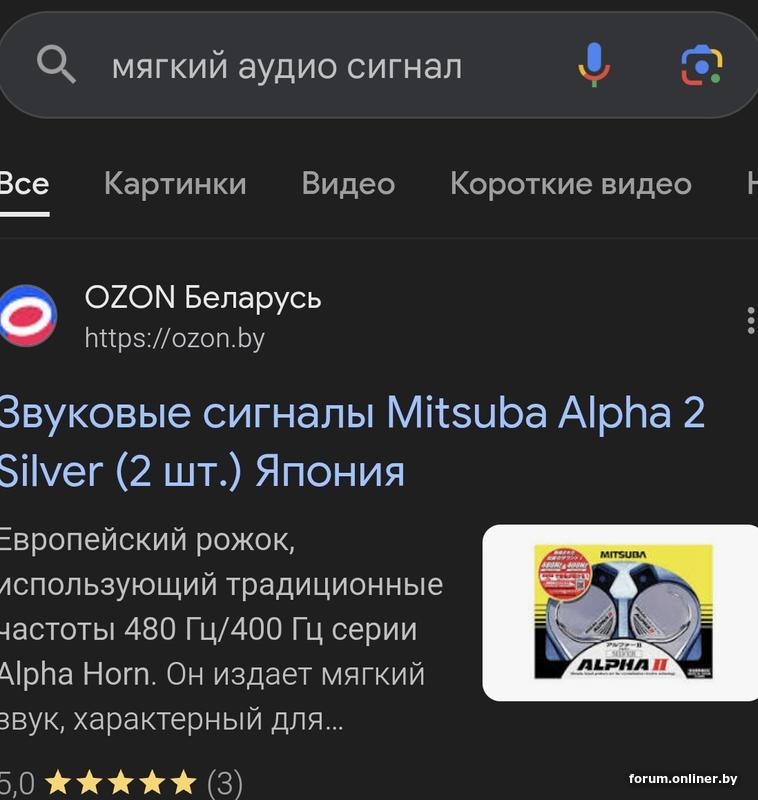The image size is (758, 800).
Task: Select the Все tab
Action: [24, 184]
